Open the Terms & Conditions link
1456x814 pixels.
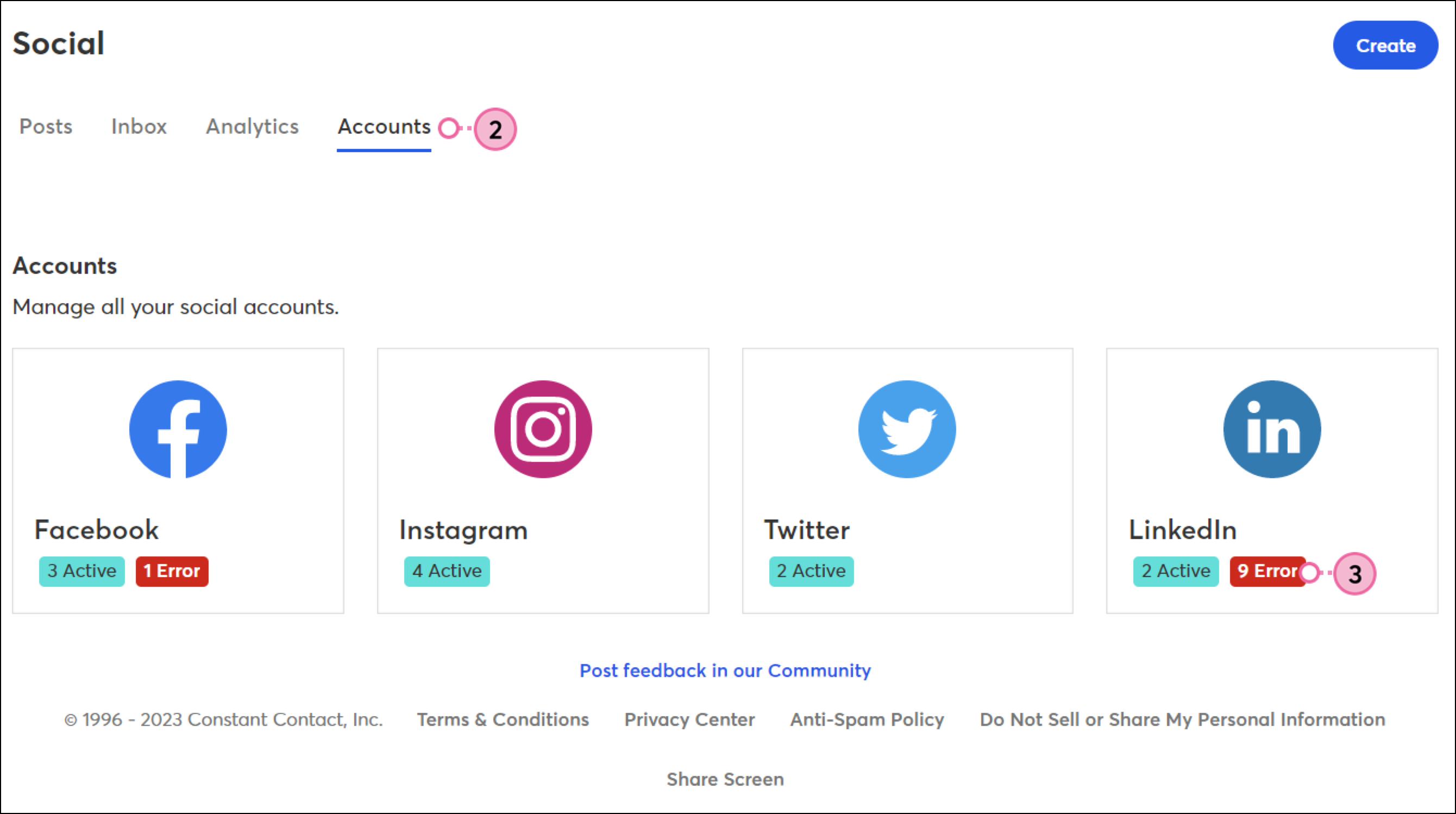point(503,719)
